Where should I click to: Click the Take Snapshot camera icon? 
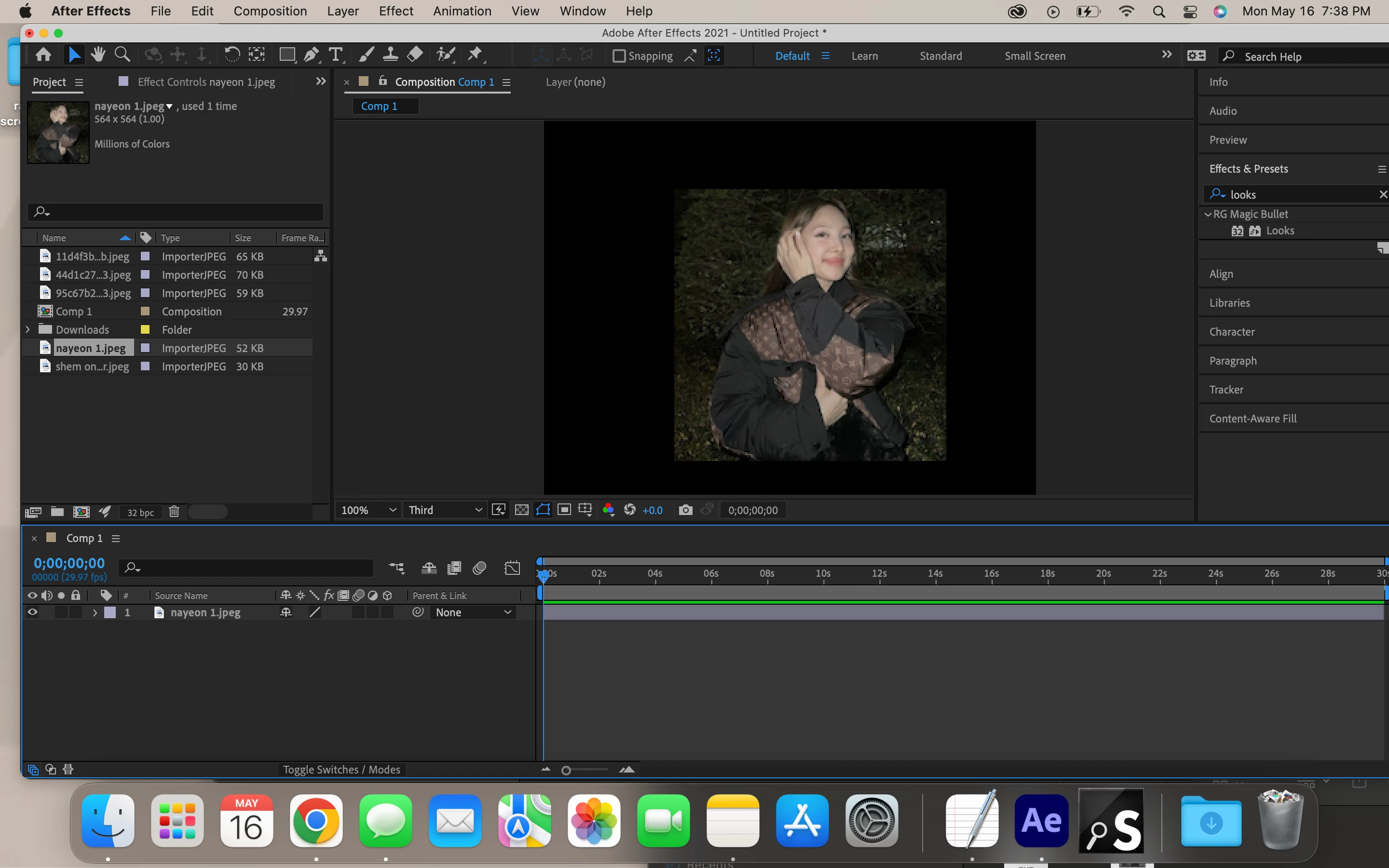click(x=685, y=510)
